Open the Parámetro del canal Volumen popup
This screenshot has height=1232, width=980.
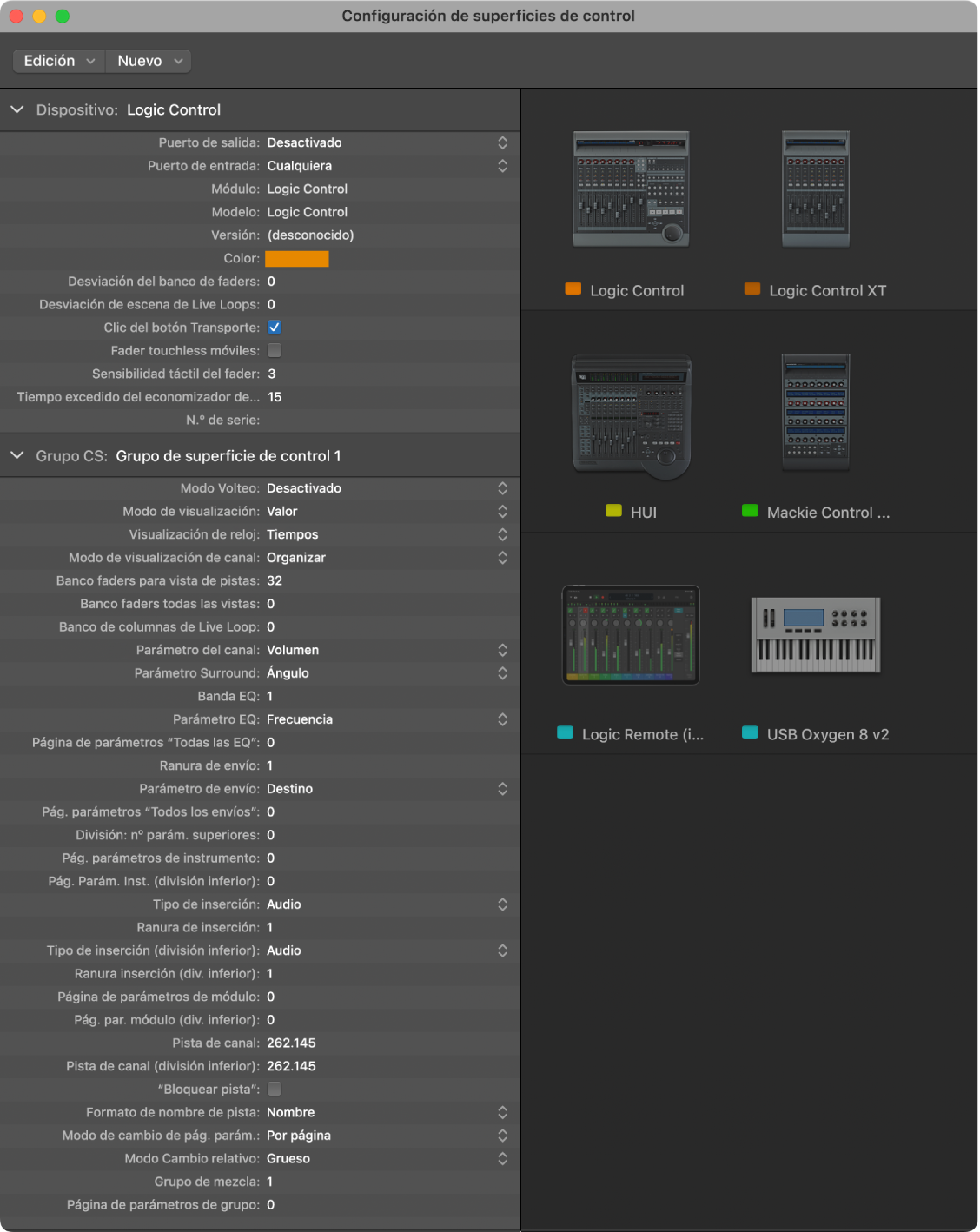pos(387,650)
